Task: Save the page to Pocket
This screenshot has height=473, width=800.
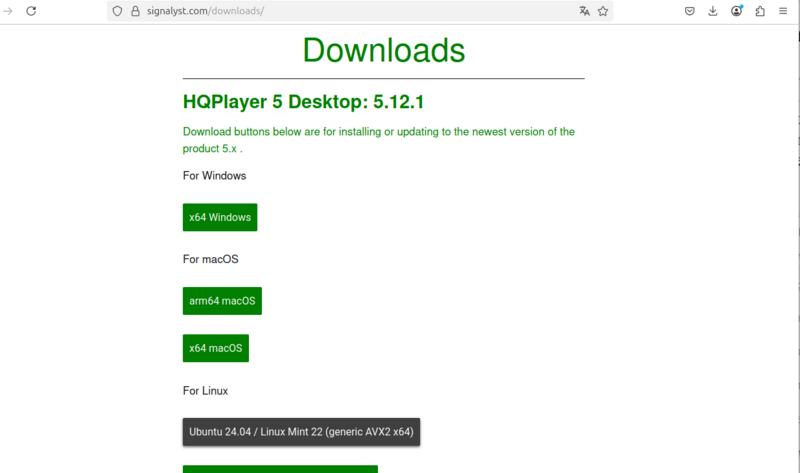Action: click(x=690, y=11)
